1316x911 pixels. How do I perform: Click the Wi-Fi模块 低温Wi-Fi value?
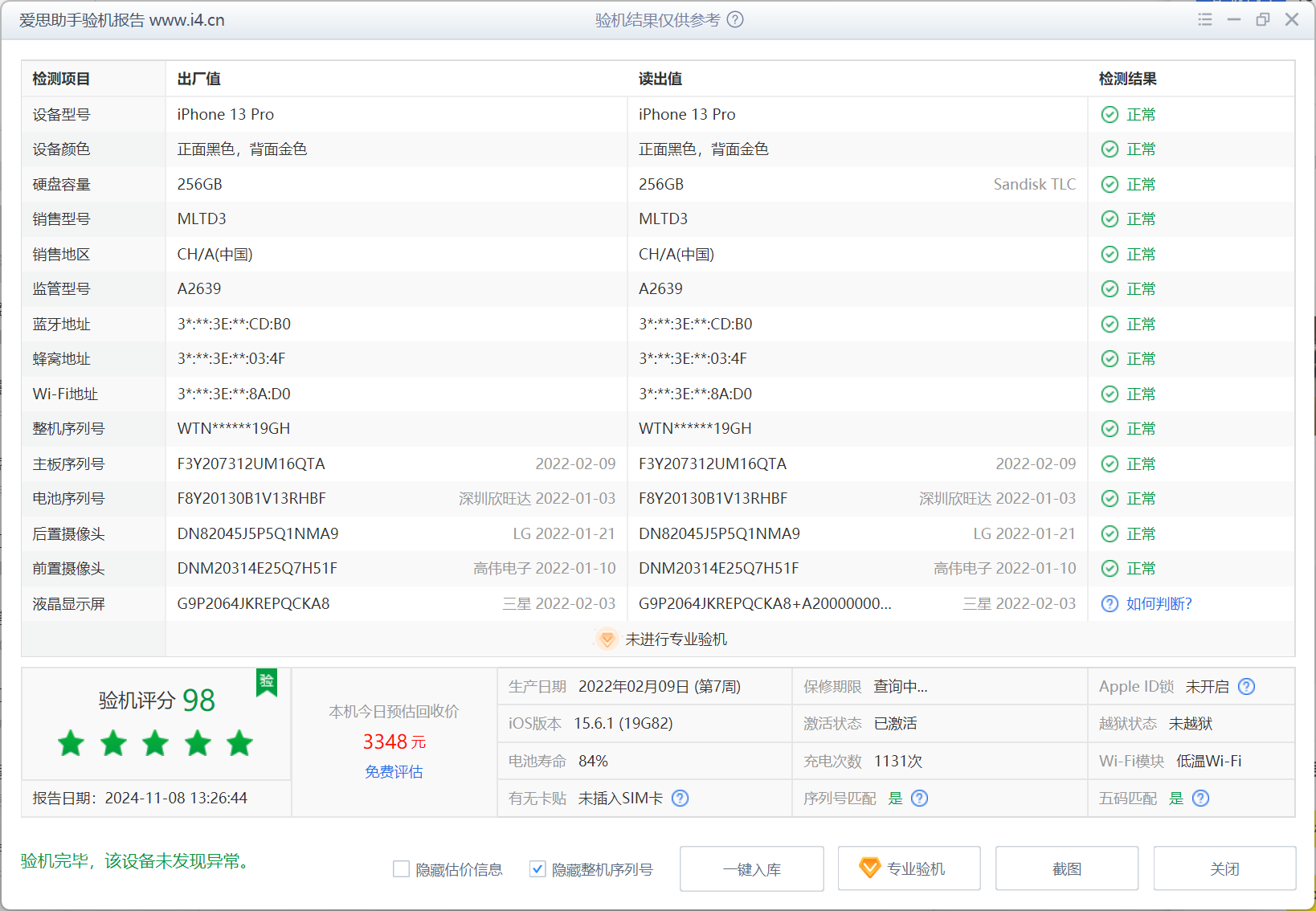tap(1209, 762)
